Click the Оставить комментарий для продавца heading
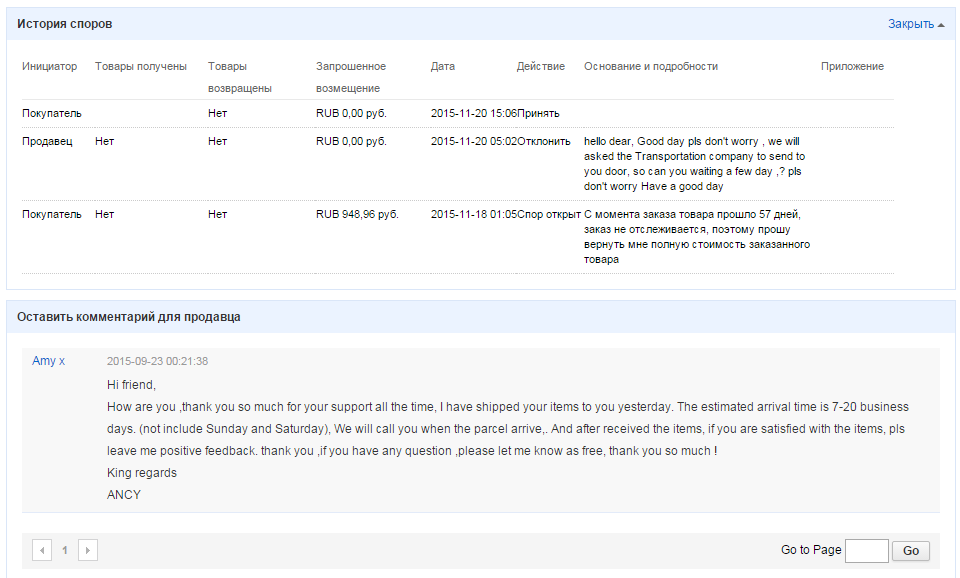This screenshot has height=578, width=960. tap(128, 317)
